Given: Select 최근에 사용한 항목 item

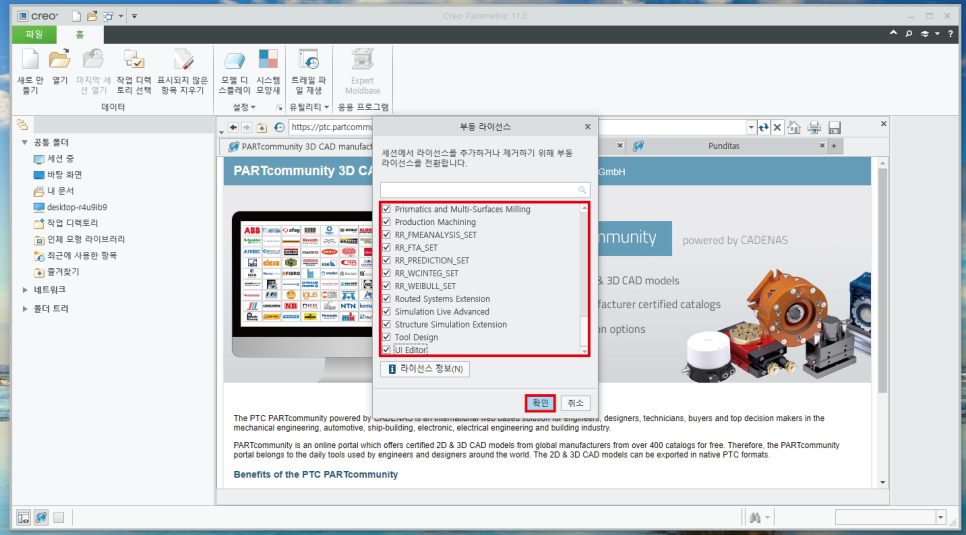Looking at the screenshot, I should 75,255.
